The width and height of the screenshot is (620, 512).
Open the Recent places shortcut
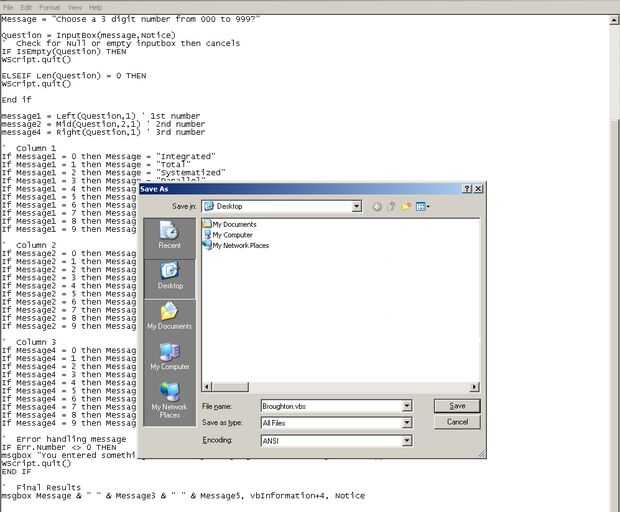(169, 234)
